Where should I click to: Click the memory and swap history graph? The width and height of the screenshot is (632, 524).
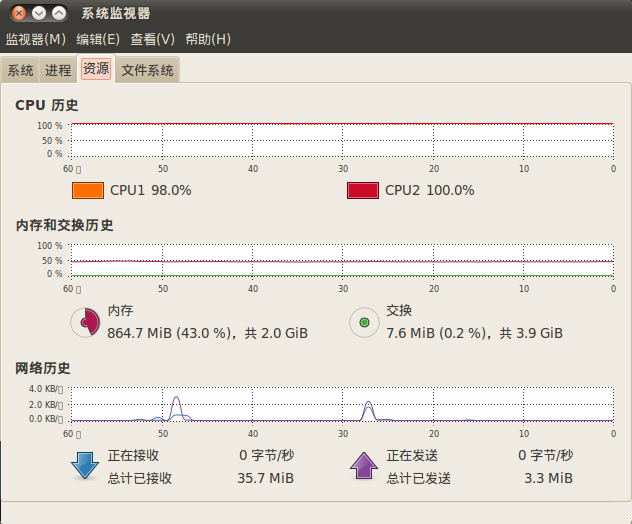(341, 260)
